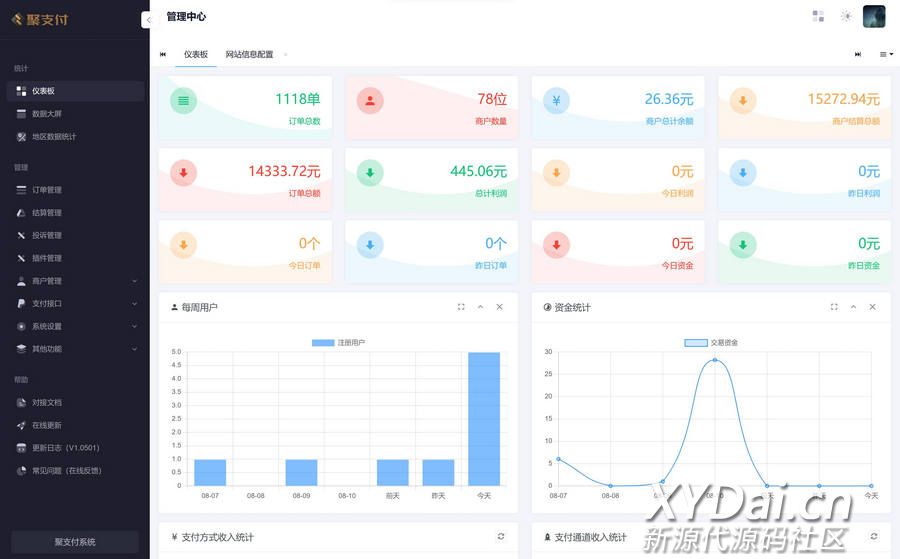900x559 pixels.
Task: Click the theme color palette icon in header
Action: (818, 16)
